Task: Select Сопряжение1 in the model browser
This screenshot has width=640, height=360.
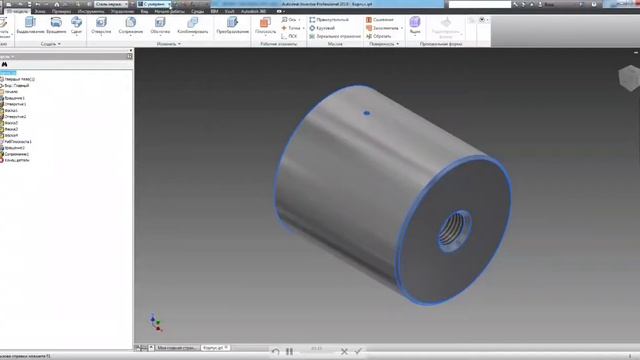Action: coord(16,154)
